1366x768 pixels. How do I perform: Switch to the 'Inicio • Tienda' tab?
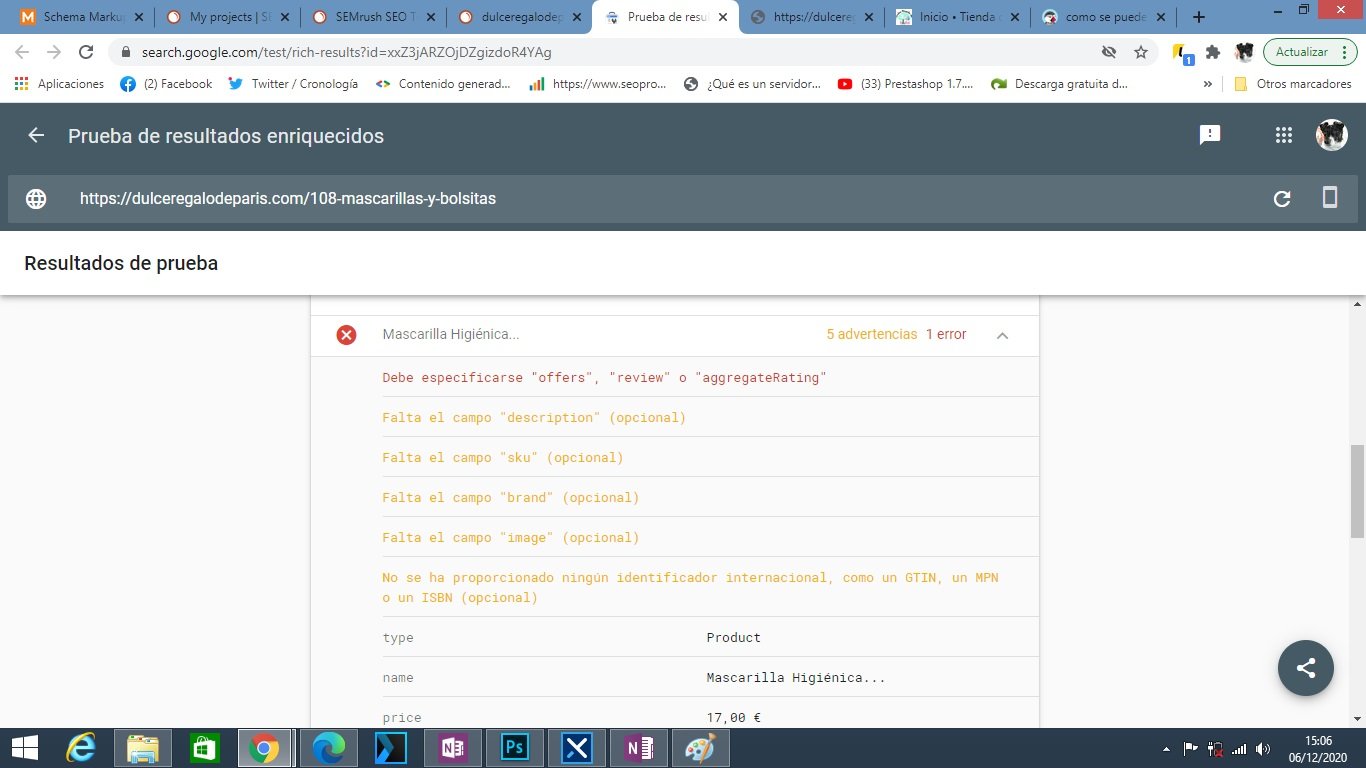pyautogui.click(x=958, y=17)
